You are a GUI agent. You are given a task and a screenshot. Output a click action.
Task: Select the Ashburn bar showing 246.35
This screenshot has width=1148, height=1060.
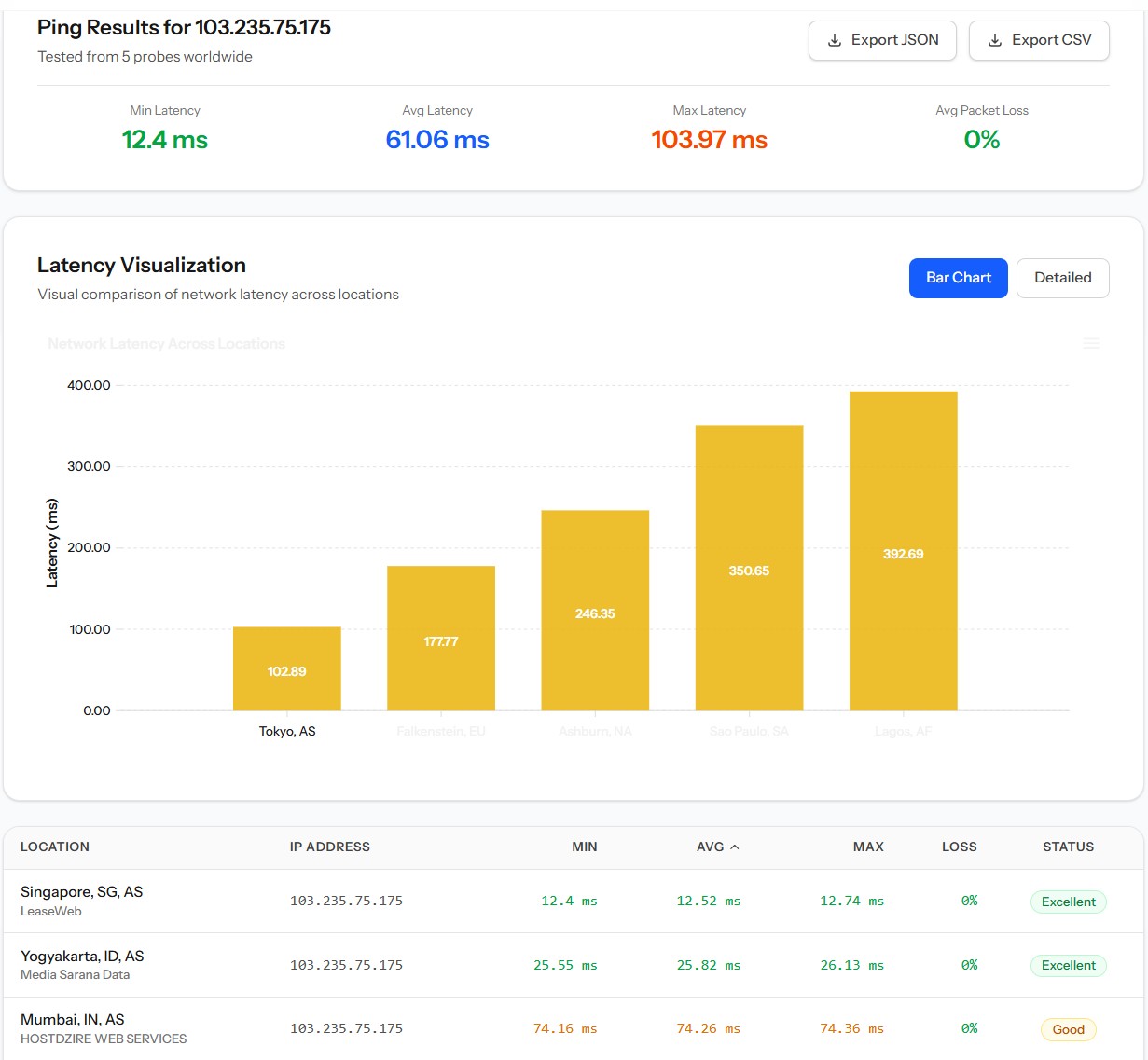pyautogui.click(x=595, y=611)
